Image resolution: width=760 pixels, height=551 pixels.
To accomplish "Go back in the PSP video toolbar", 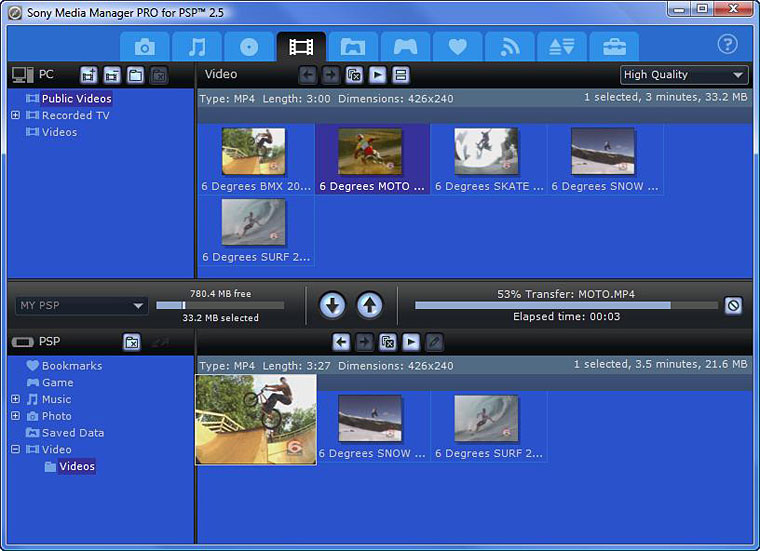I will tap(341, 342).
